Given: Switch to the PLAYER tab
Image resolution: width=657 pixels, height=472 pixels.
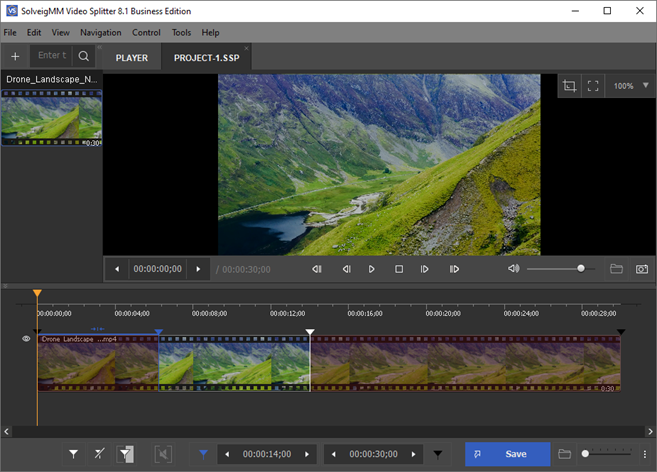Looking at the screenshot, I should coord(132,58).
